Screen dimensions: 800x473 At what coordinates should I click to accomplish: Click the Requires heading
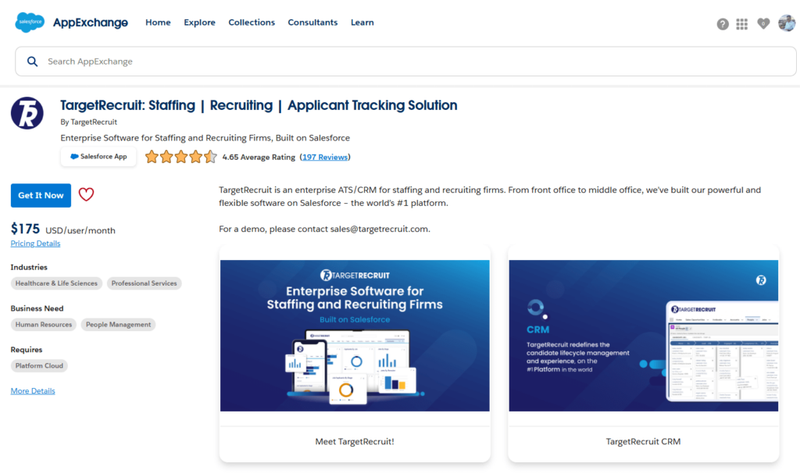coord(27,350)
